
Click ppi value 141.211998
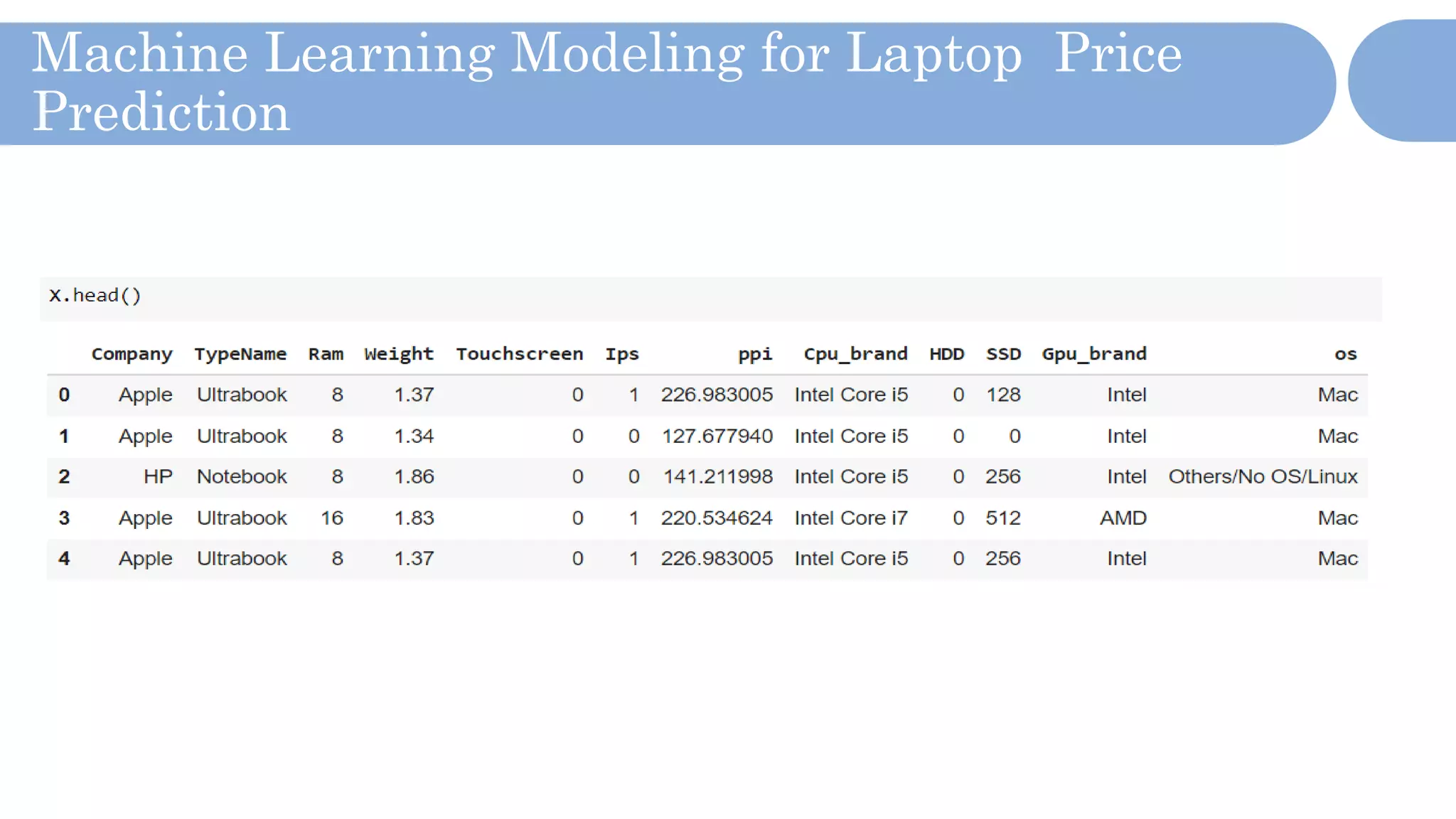point(718,476)
